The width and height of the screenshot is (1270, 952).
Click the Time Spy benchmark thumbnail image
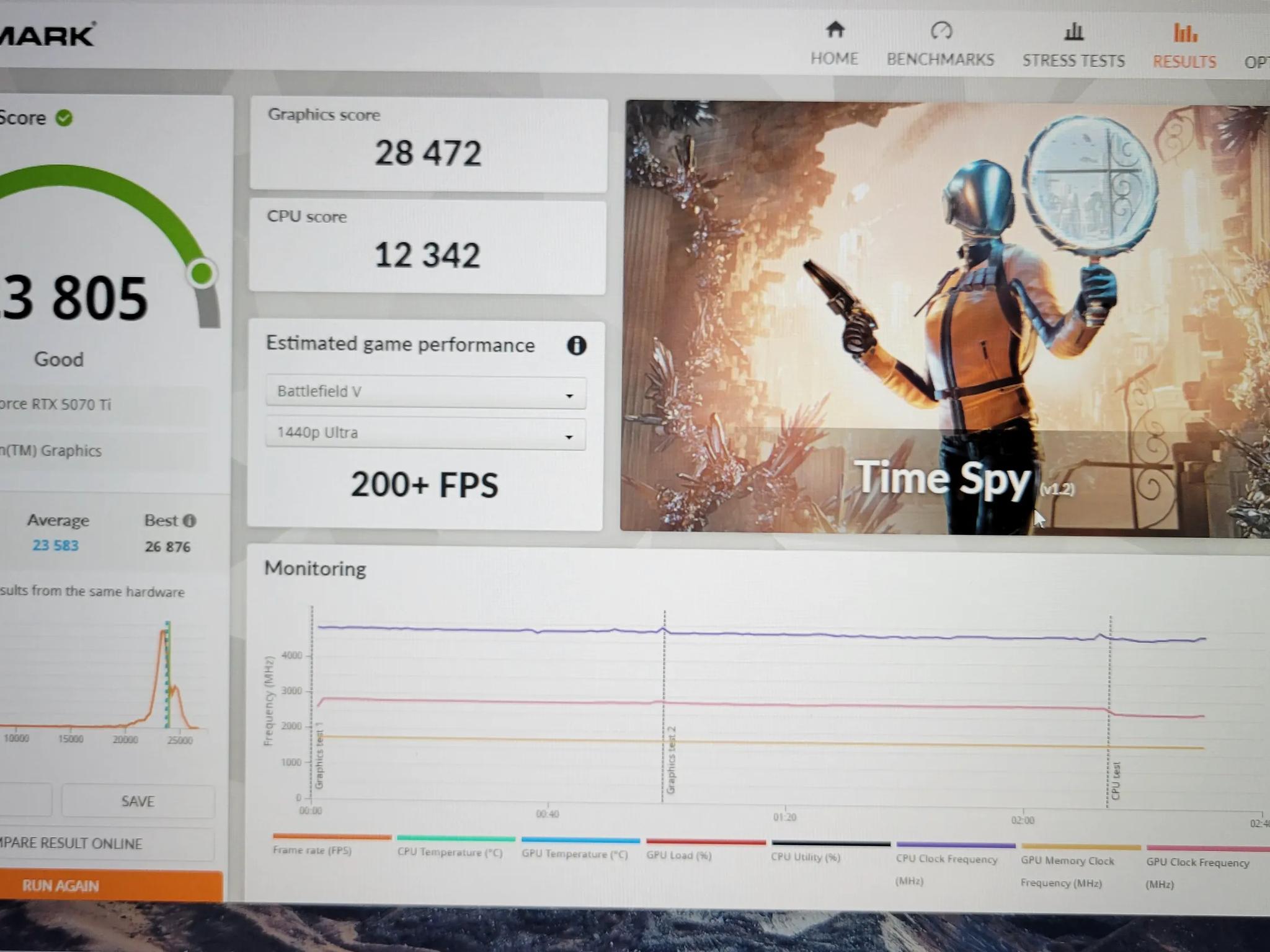pyautogui.click(x=945, y=318)
